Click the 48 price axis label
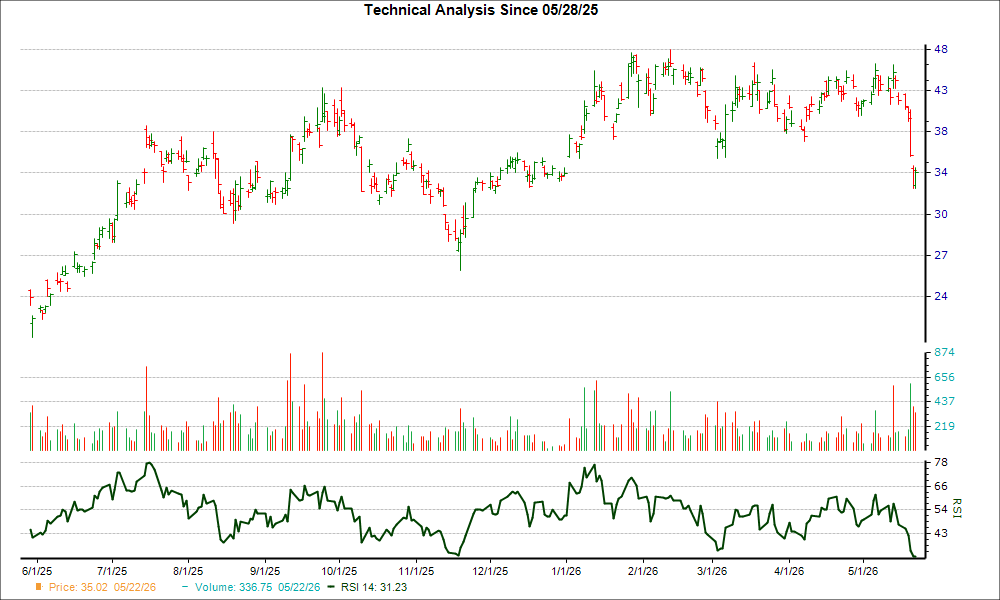The image size is (1000, 600). 941,50
